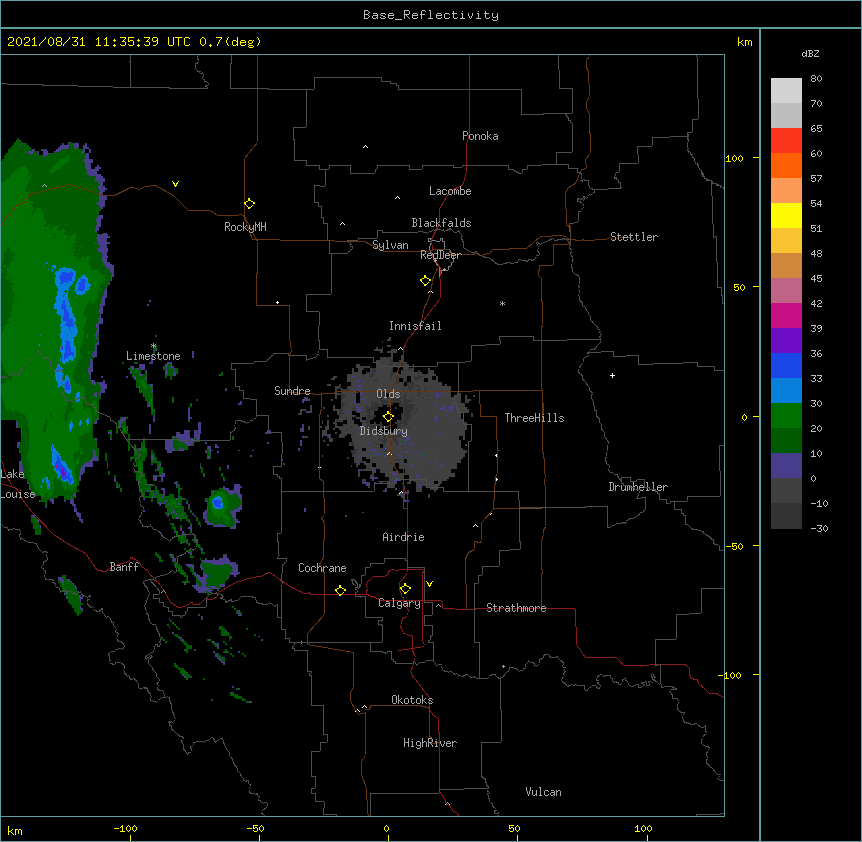Click the yellow radar site marker near Didsbury
The width and height of the screenshot is (862, 842).
(x=389, y=417)
